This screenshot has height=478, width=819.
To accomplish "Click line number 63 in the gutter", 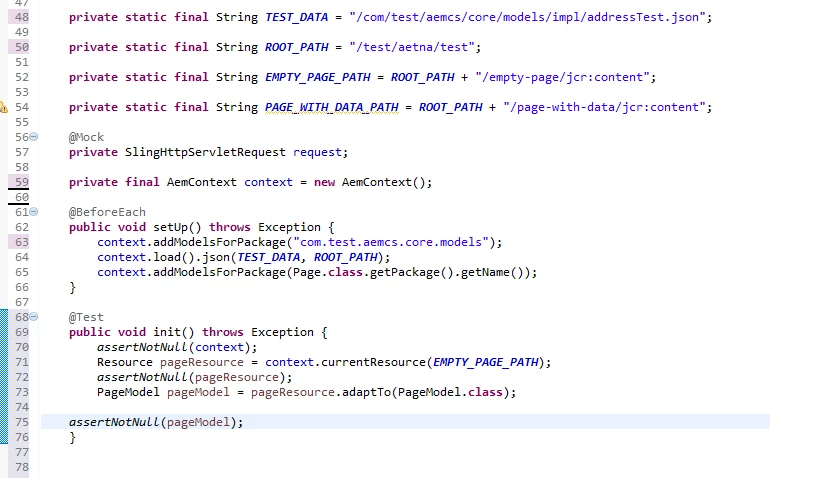I will pyautogui.click(x=22, y=242).
